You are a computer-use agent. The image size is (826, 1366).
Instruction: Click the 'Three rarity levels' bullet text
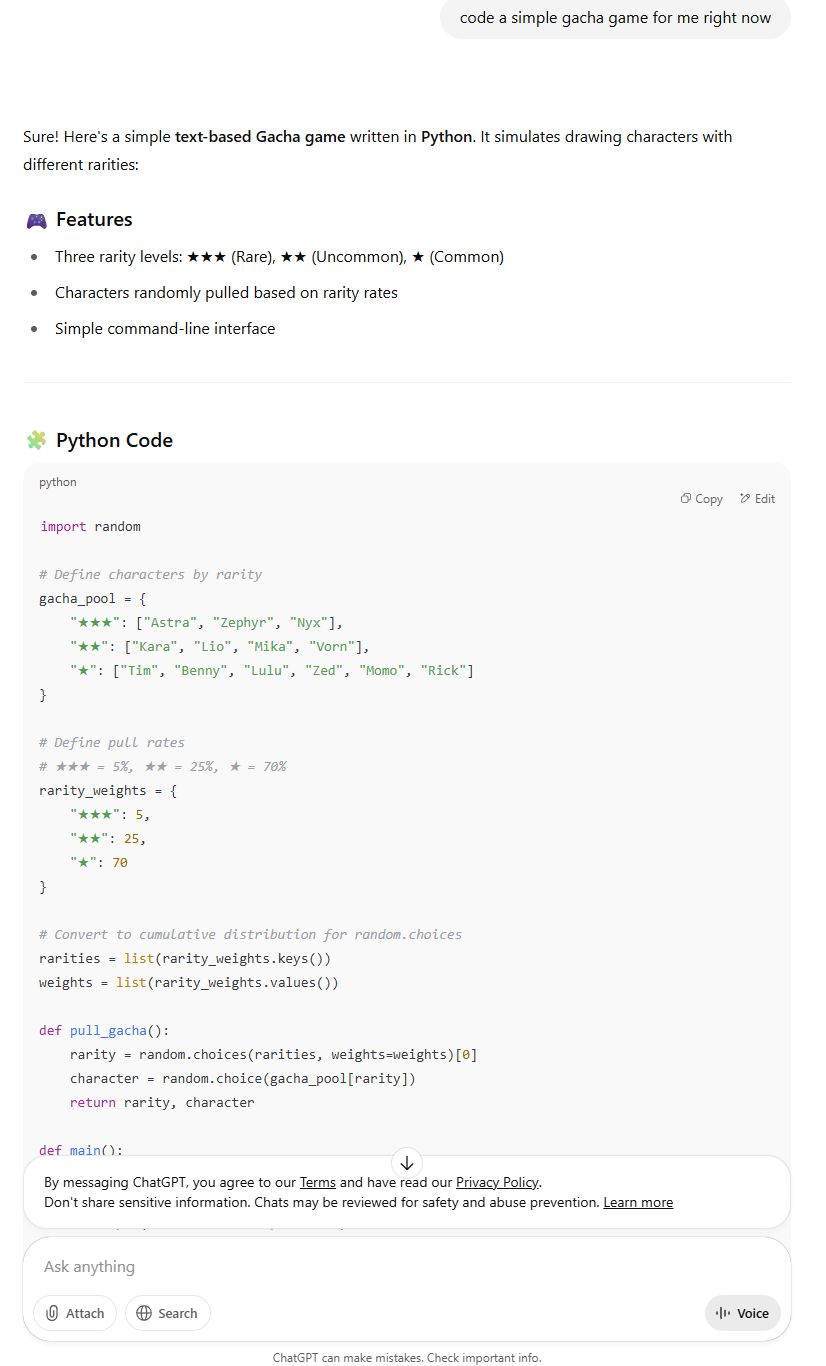click(279, 257)
